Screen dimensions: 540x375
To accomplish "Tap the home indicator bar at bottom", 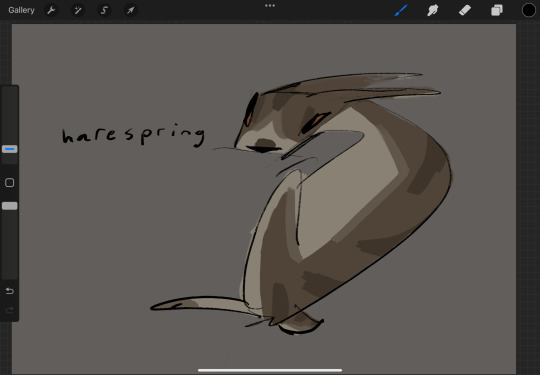I will tap(270, 371).
